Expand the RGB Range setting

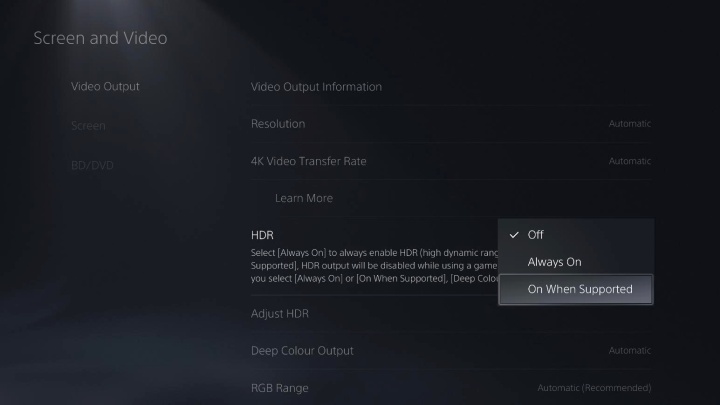click(450, 388)
